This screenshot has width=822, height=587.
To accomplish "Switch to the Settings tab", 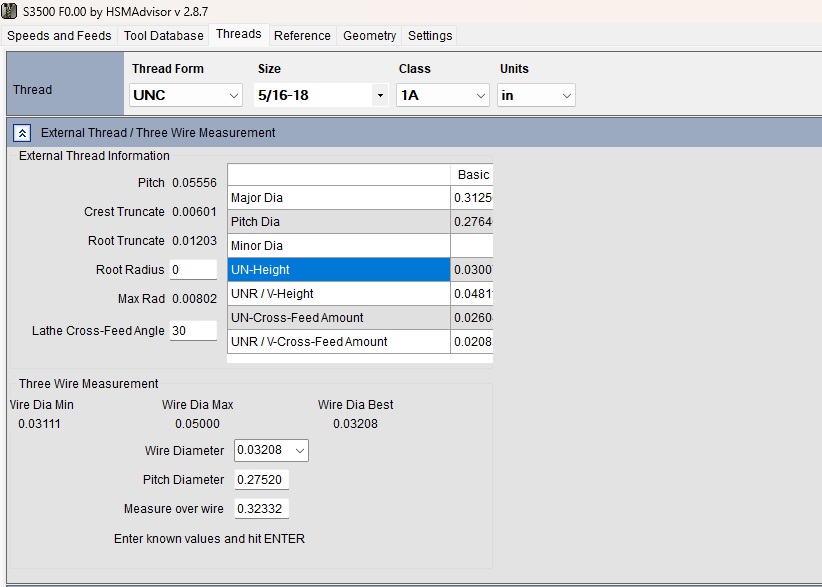I will [x=430, y=36].
